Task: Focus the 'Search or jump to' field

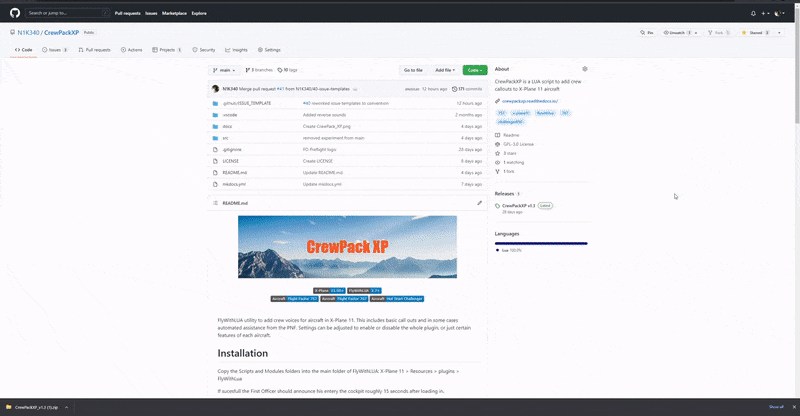Action: point(67,13)
